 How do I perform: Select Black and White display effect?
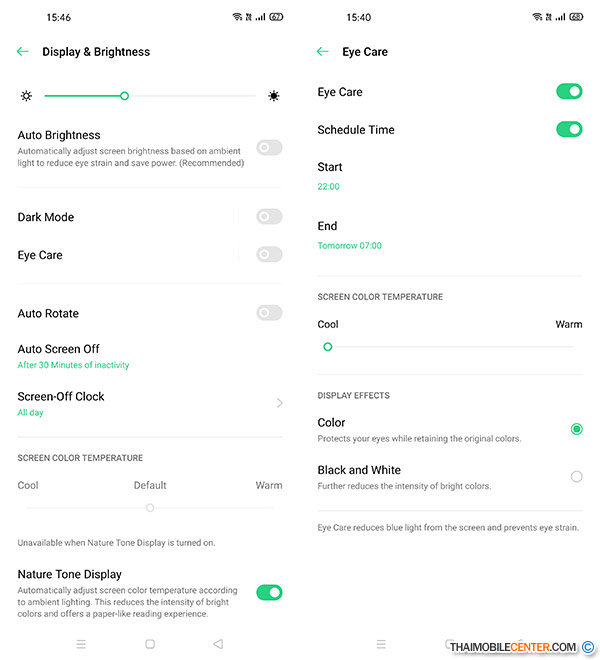[576, 476]
